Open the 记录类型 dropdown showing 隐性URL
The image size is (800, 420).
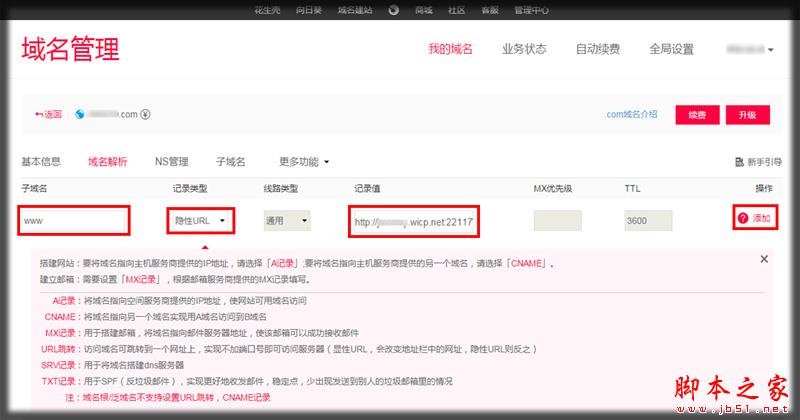201,220
